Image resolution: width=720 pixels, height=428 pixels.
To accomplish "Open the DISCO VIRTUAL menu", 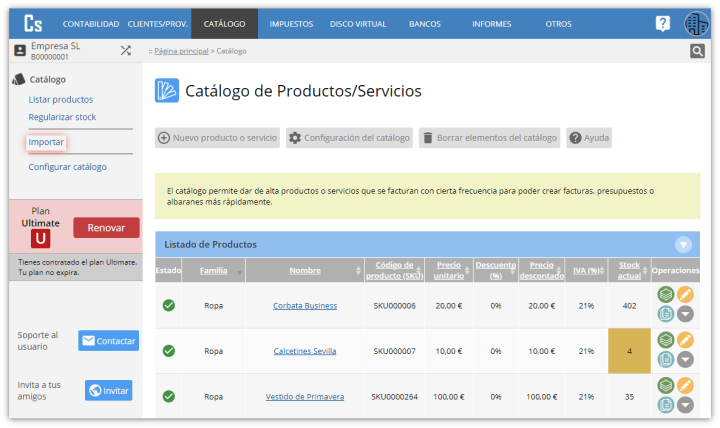I will click(358, 24).
